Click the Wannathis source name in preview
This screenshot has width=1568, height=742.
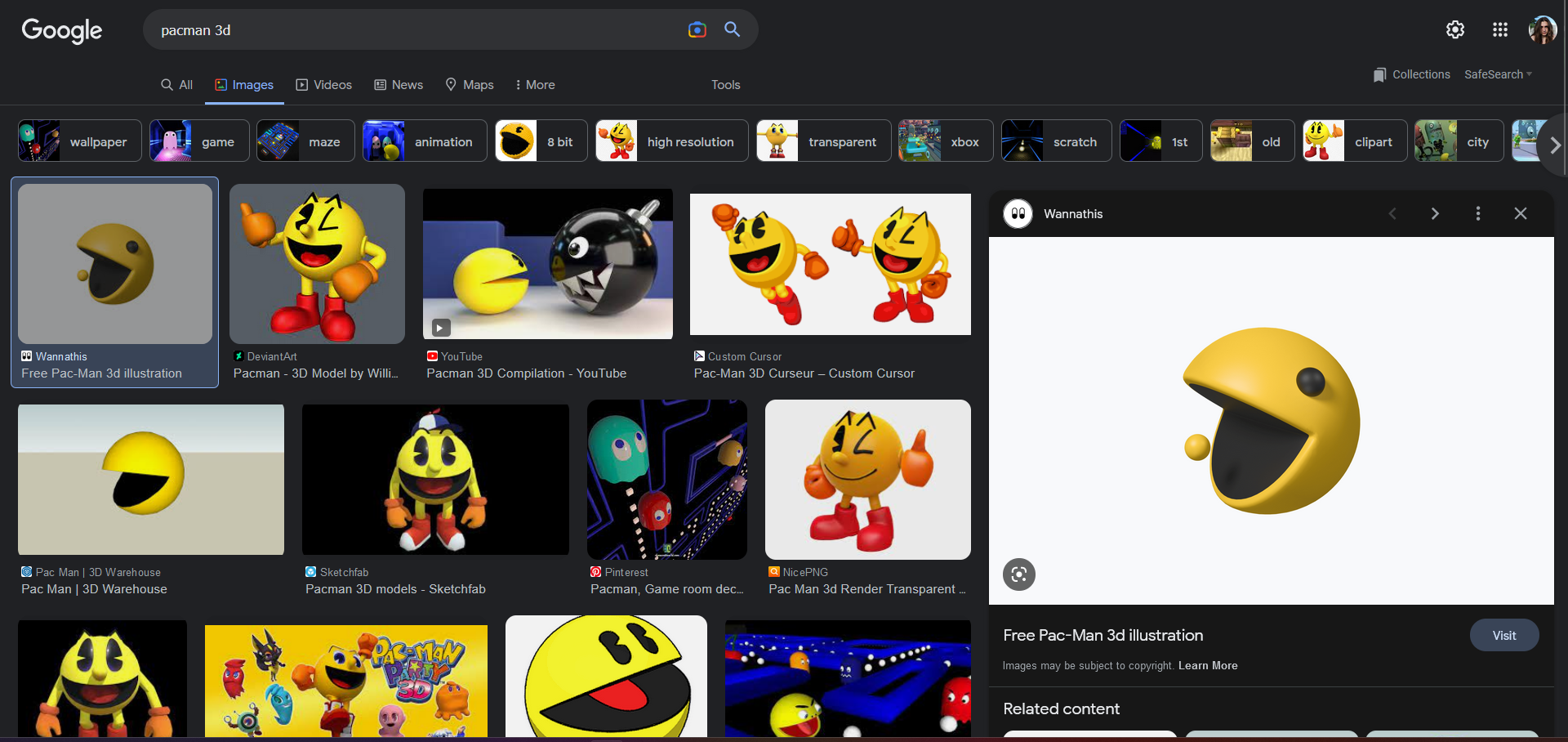[x=1073, y=214]
